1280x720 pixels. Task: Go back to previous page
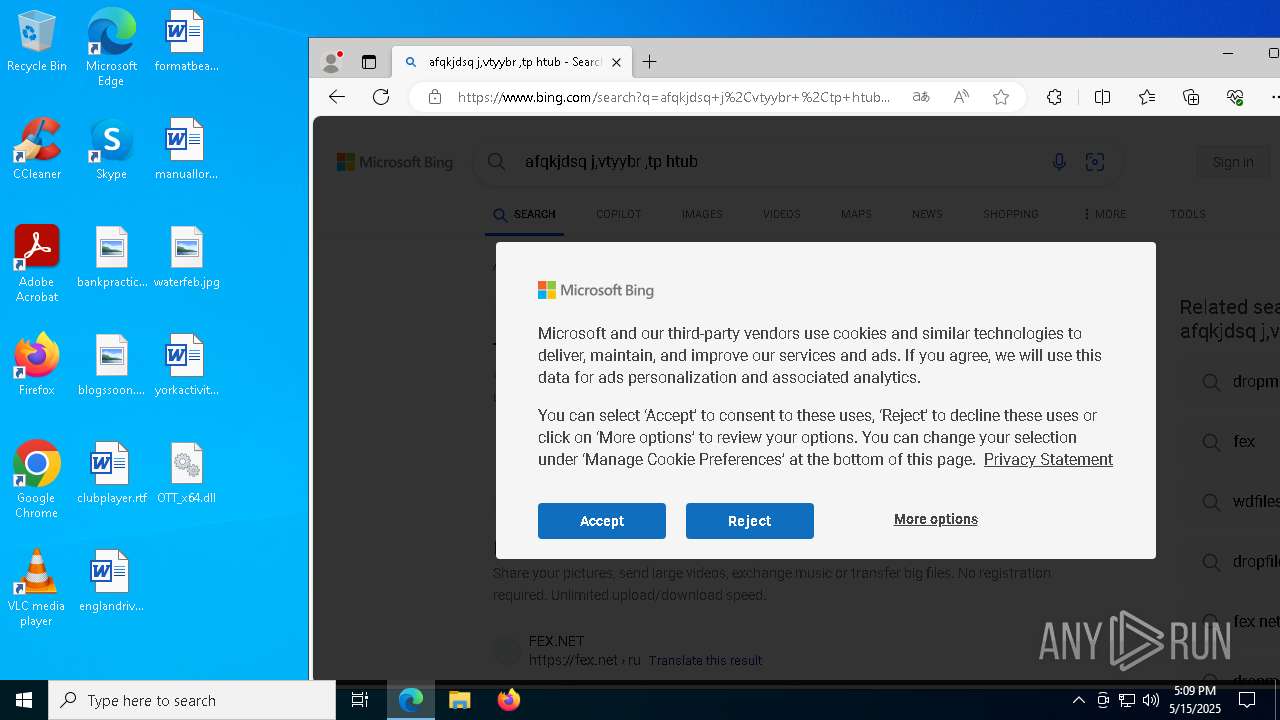click(x=337, y=97)
